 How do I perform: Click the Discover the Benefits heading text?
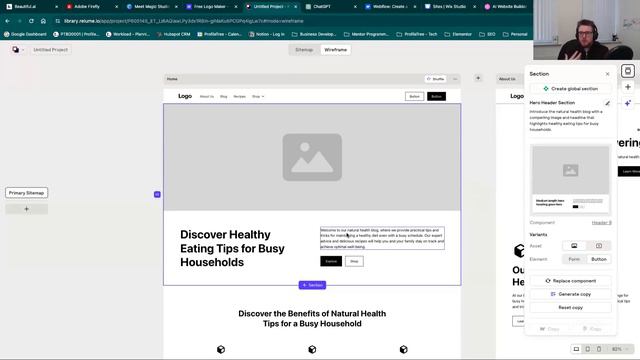[x=312, y=318]
